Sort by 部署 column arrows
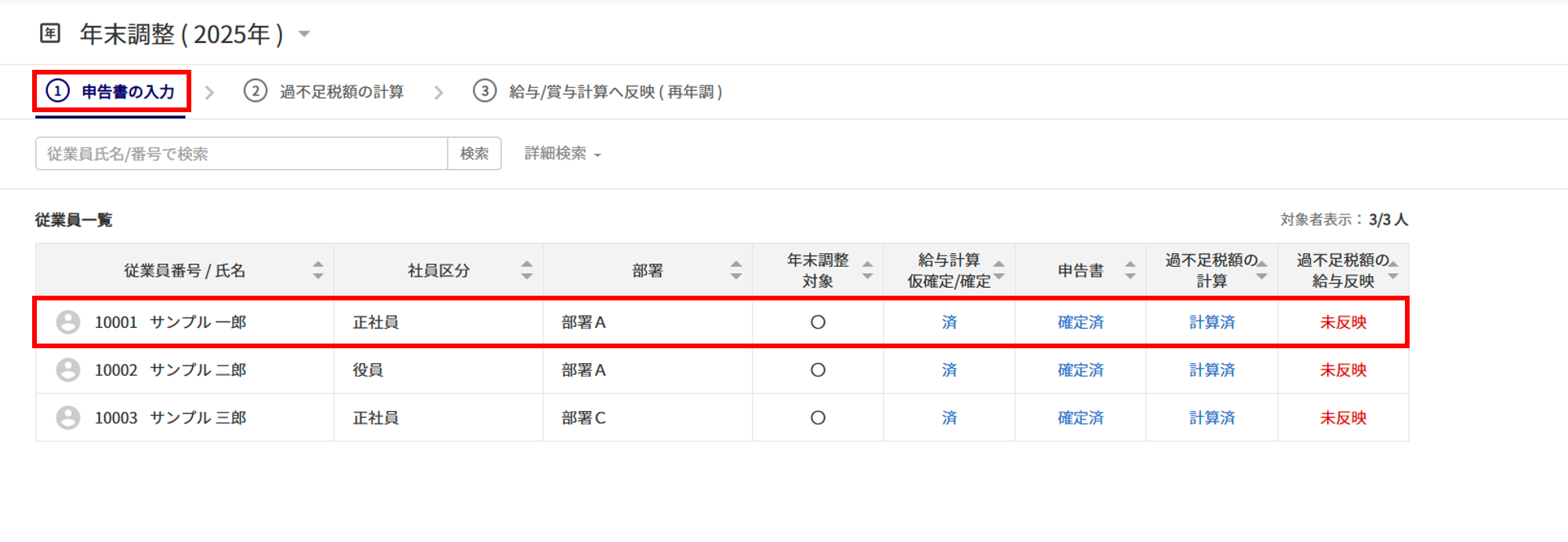Image resolution: width=1568 pixels, height=542 pixels. [735, 271]
